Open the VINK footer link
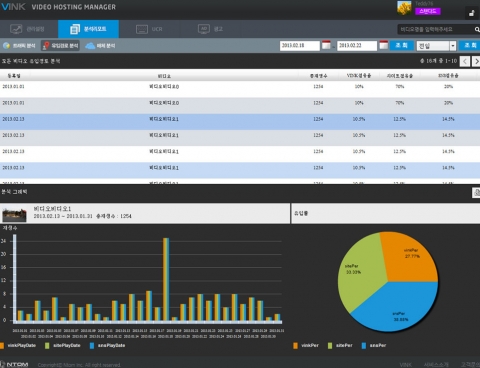 click(x=406, y=365)
